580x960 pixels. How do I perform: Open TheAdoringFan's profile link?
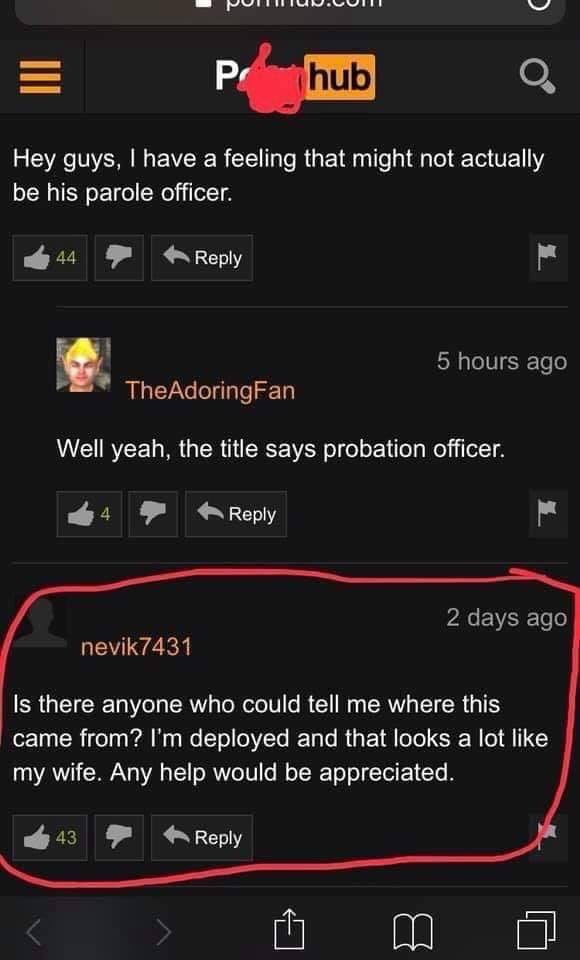pyautogui.click(x=210, y=391)
